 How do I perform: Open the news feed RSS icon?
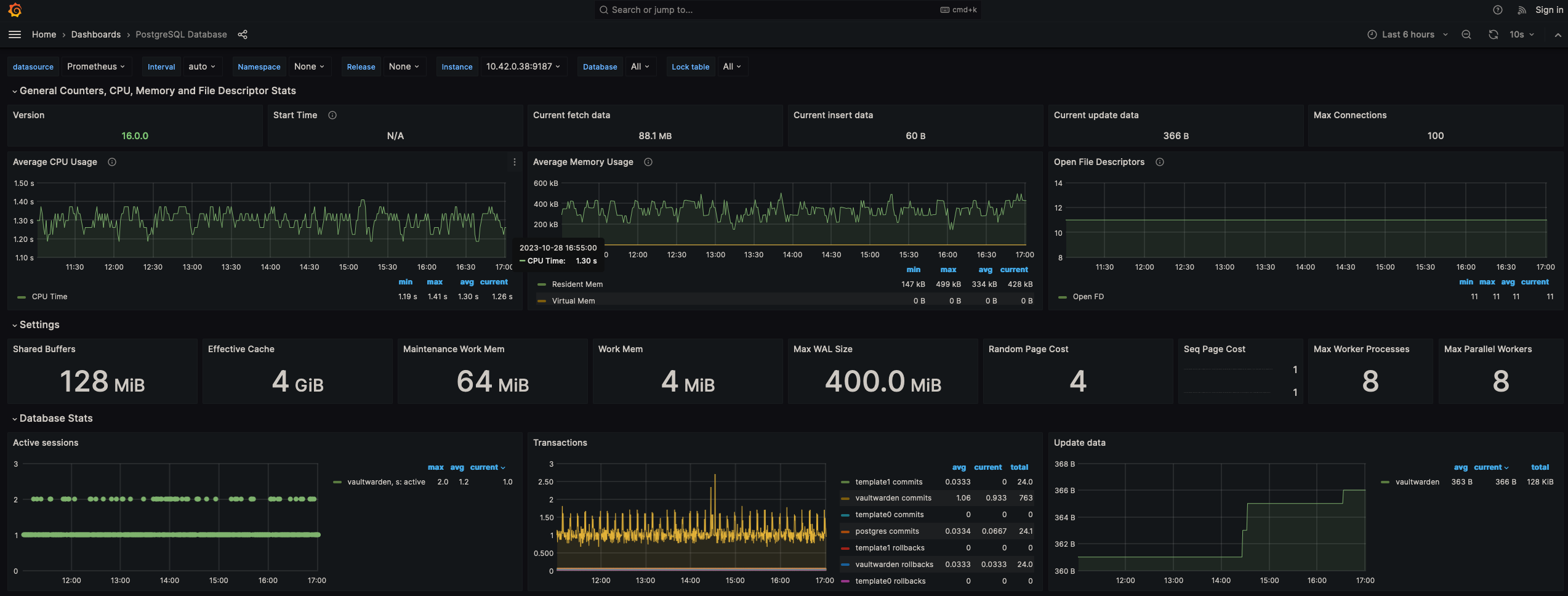click(1522, 10)
